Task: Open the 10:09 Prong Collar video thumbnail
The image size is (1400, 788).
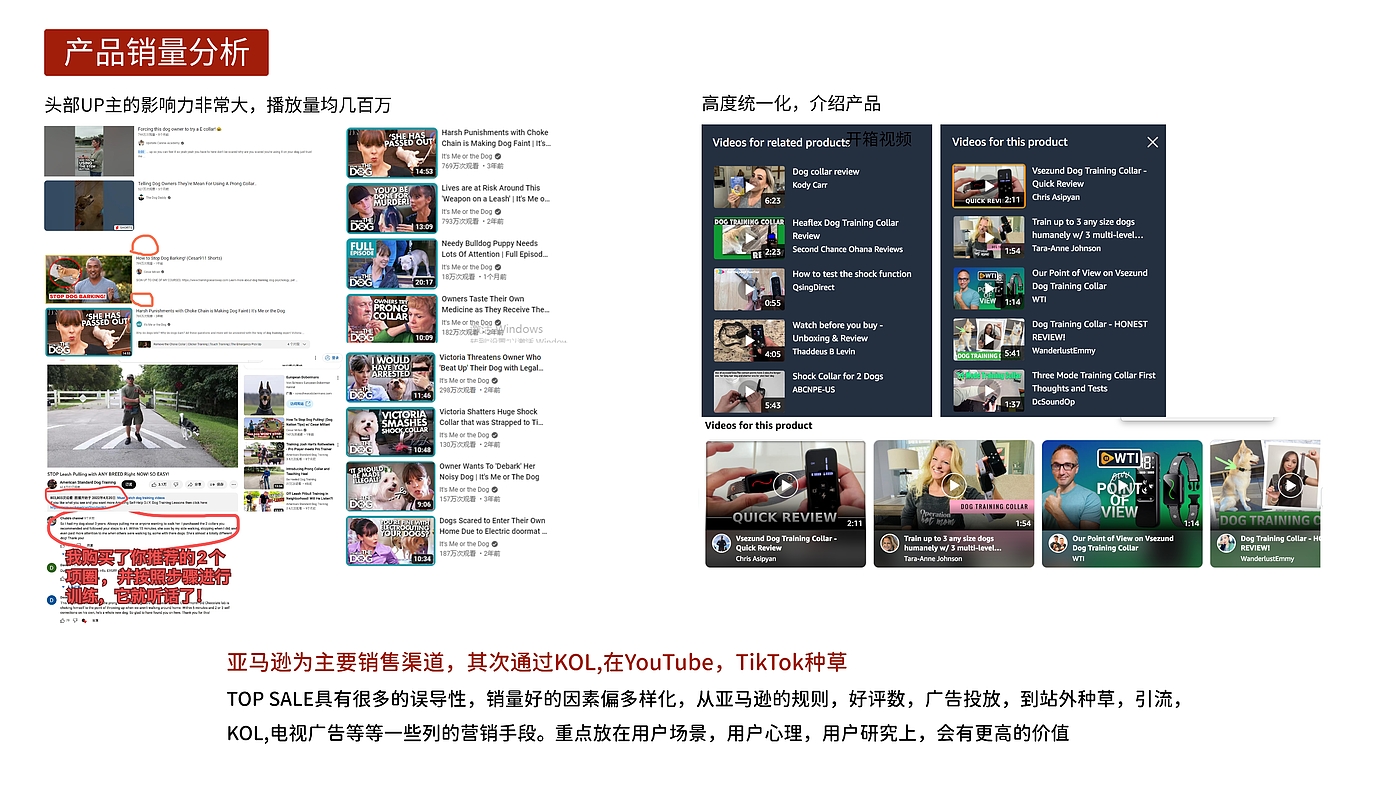Action: (x=391, y=319)
